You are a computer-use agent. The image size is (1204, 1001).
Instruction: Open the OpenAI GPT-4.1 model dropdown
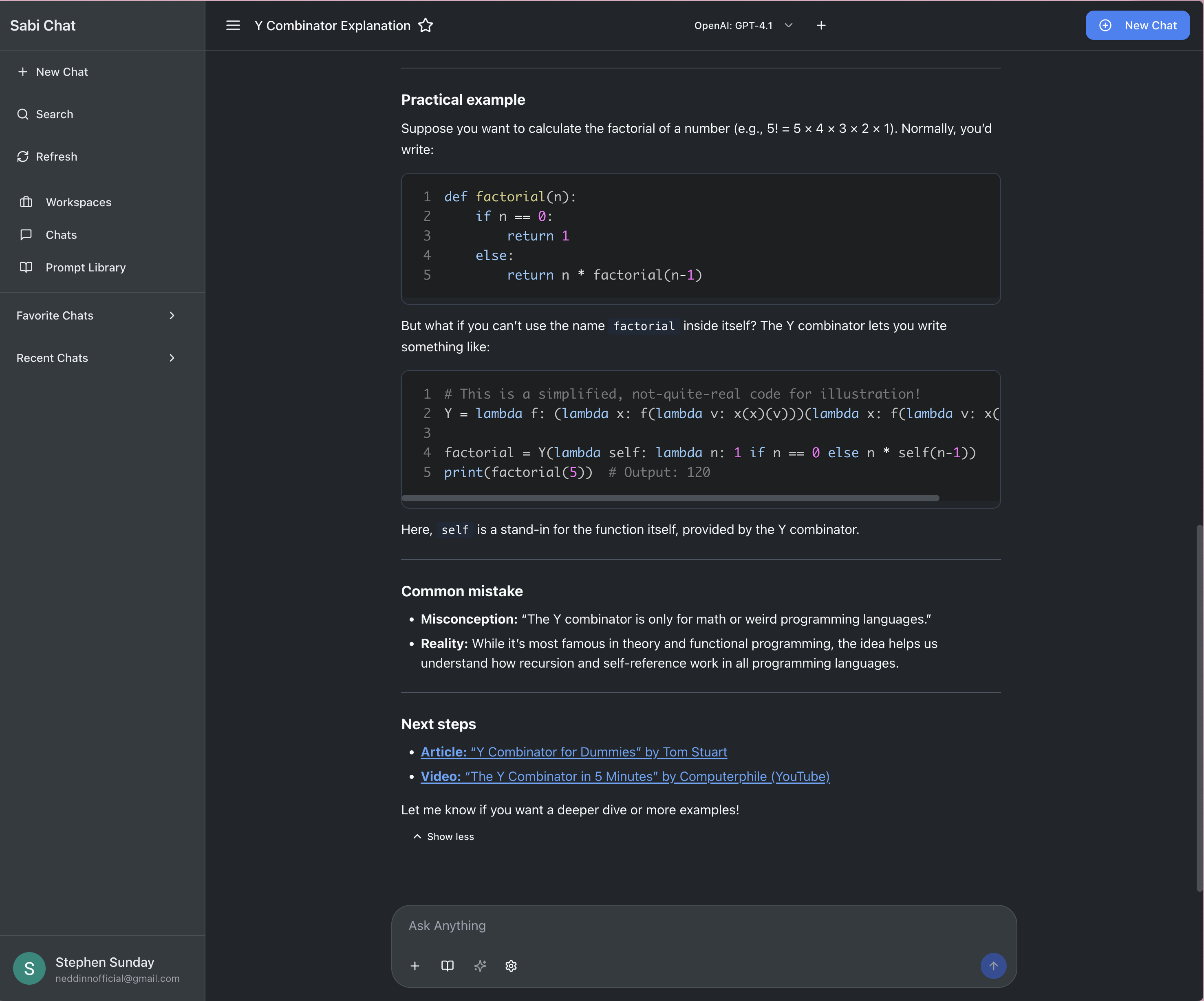coord(743,25)
